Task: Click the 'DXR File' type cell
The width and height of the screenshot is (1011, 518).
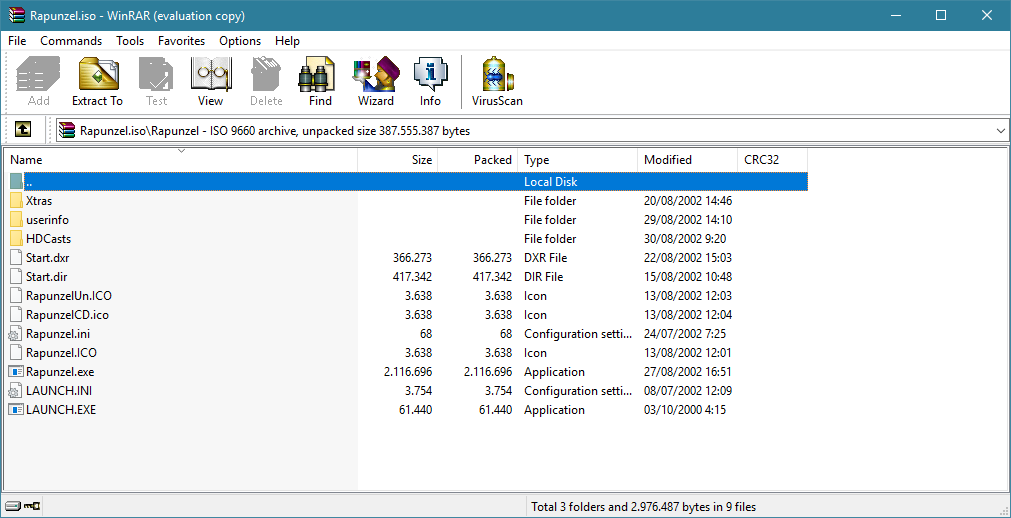Action: [545, 258]
